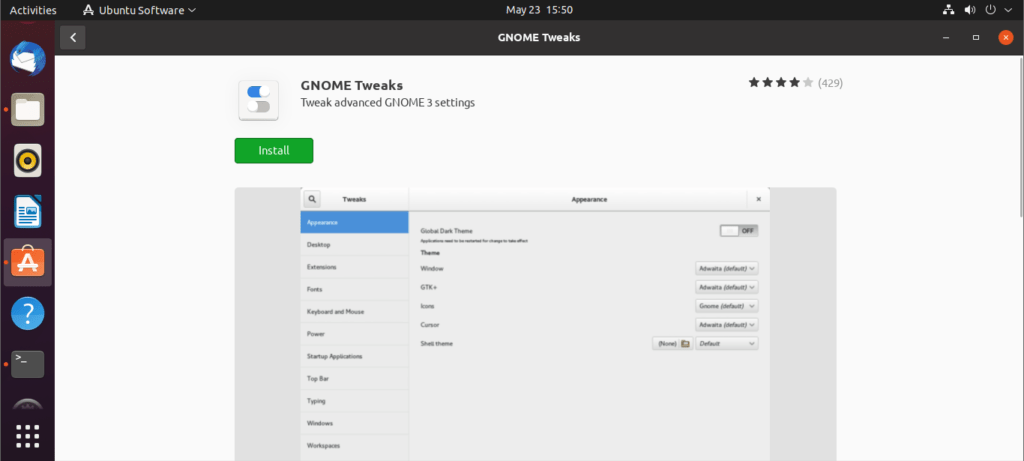Open Help from the dock
The image size is (1024, 461).
coord(27,313)
